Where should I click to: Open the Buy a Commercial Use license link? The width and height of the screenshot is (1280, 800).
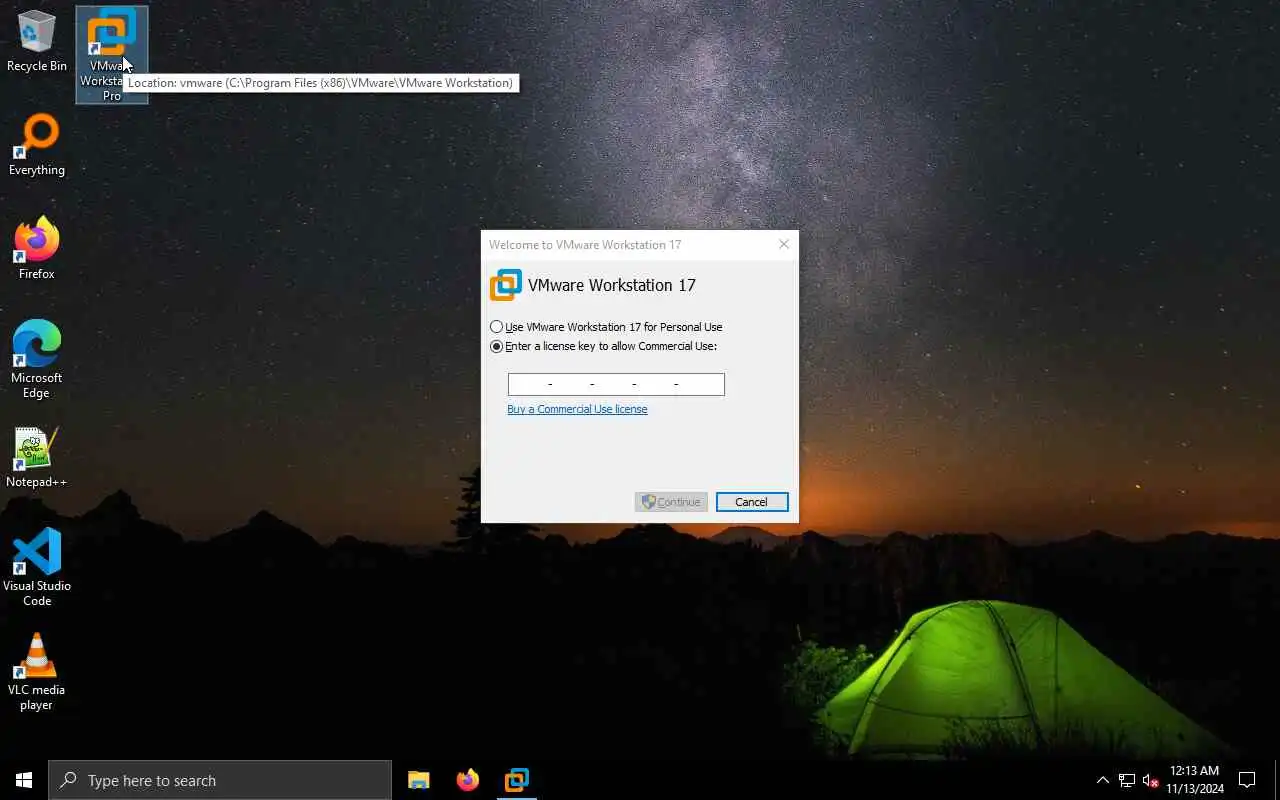click(x=577, y=409)
